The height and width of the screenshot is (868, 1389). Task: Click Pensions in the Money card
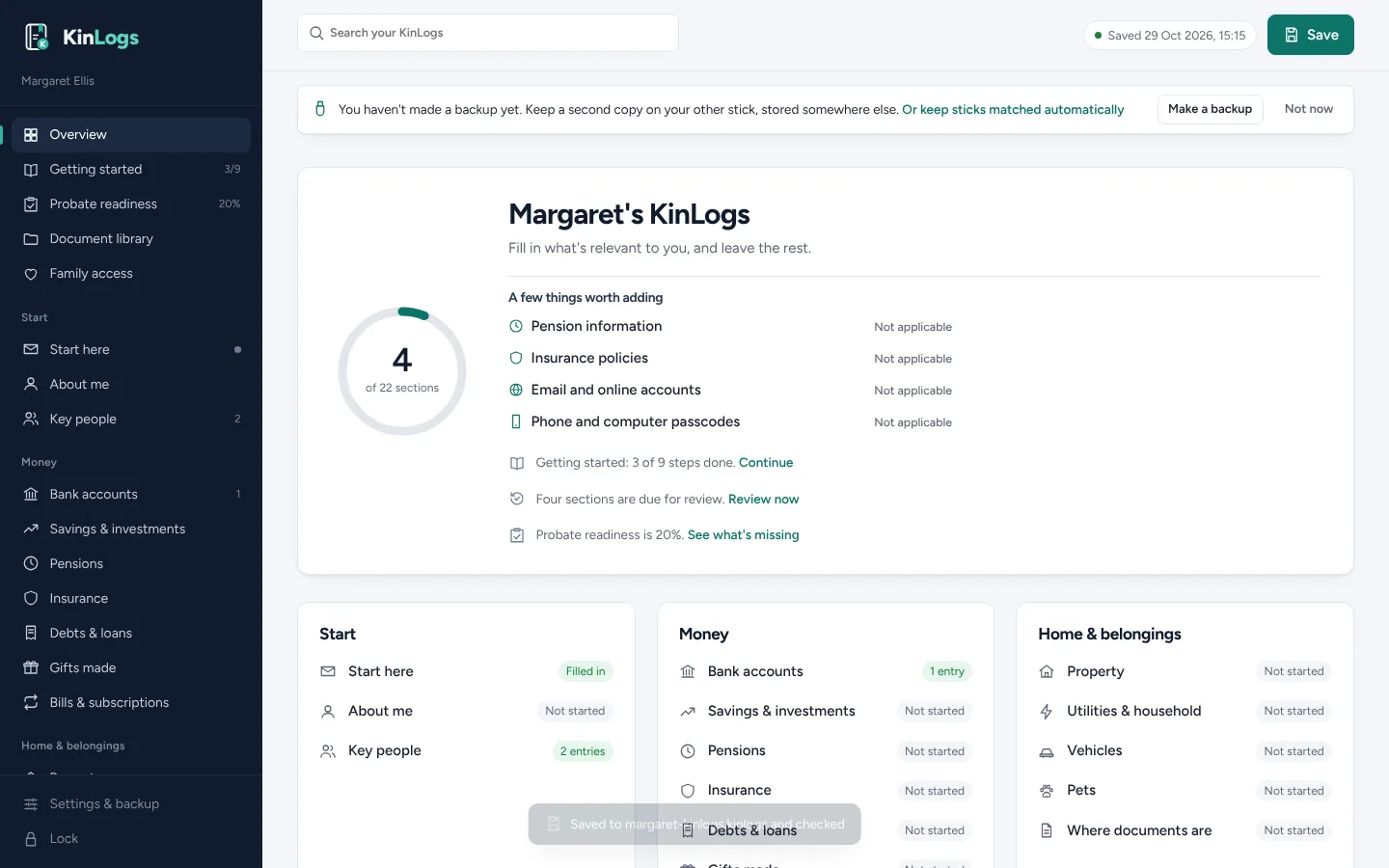[x=826, y=751]
